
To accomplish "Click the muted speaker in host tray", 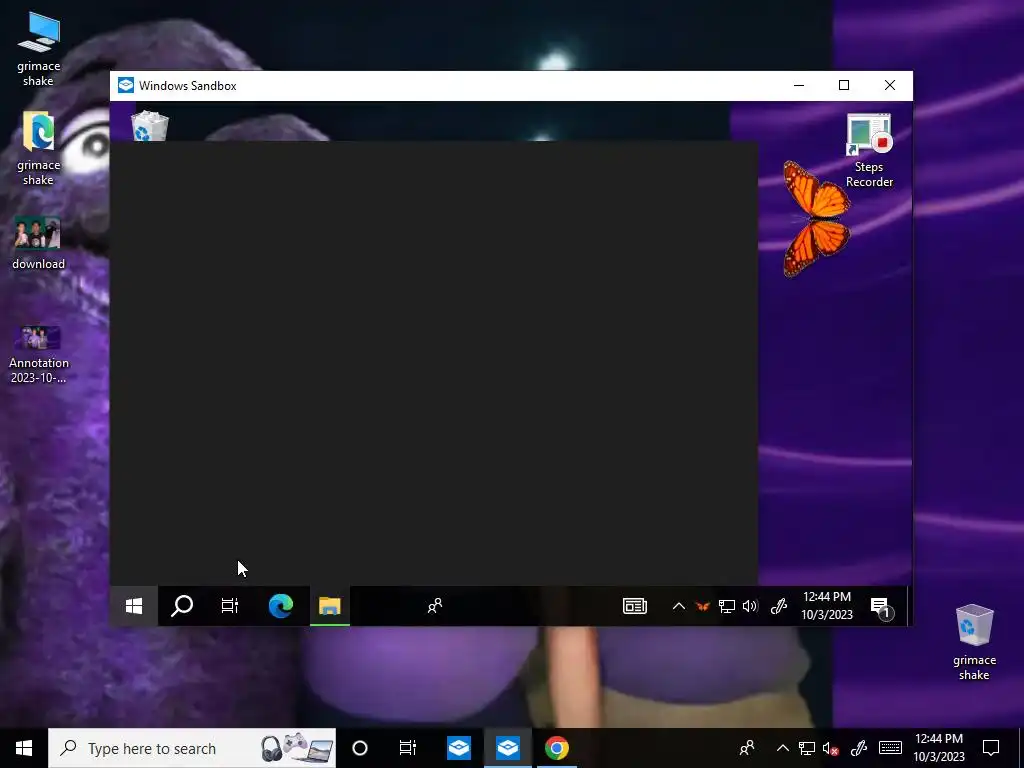I will (830, 748).
